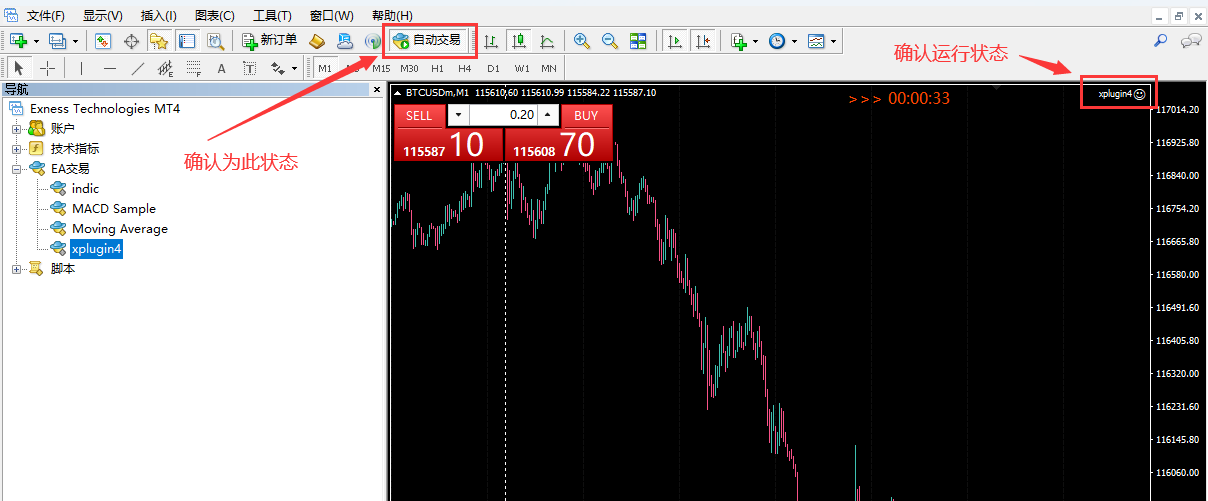
Task: Toggle the chart shift button
Action: (x=703, y=41)
